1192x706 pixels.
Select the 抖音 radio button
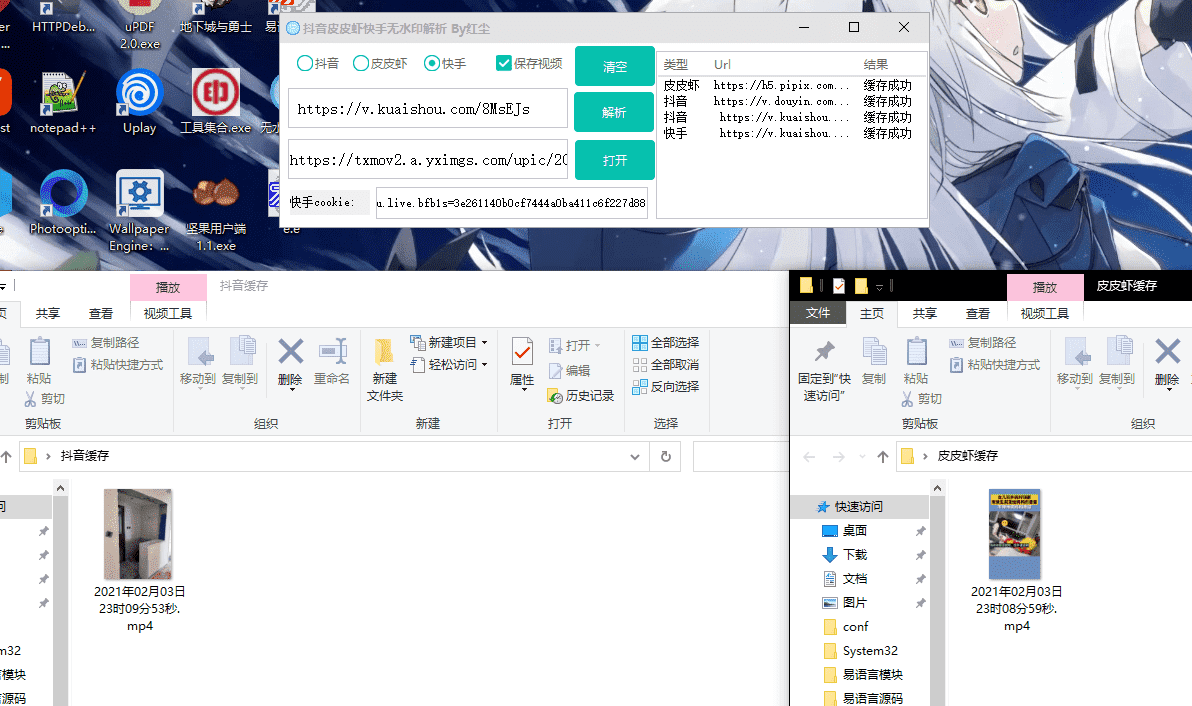(x=305, y=63)
